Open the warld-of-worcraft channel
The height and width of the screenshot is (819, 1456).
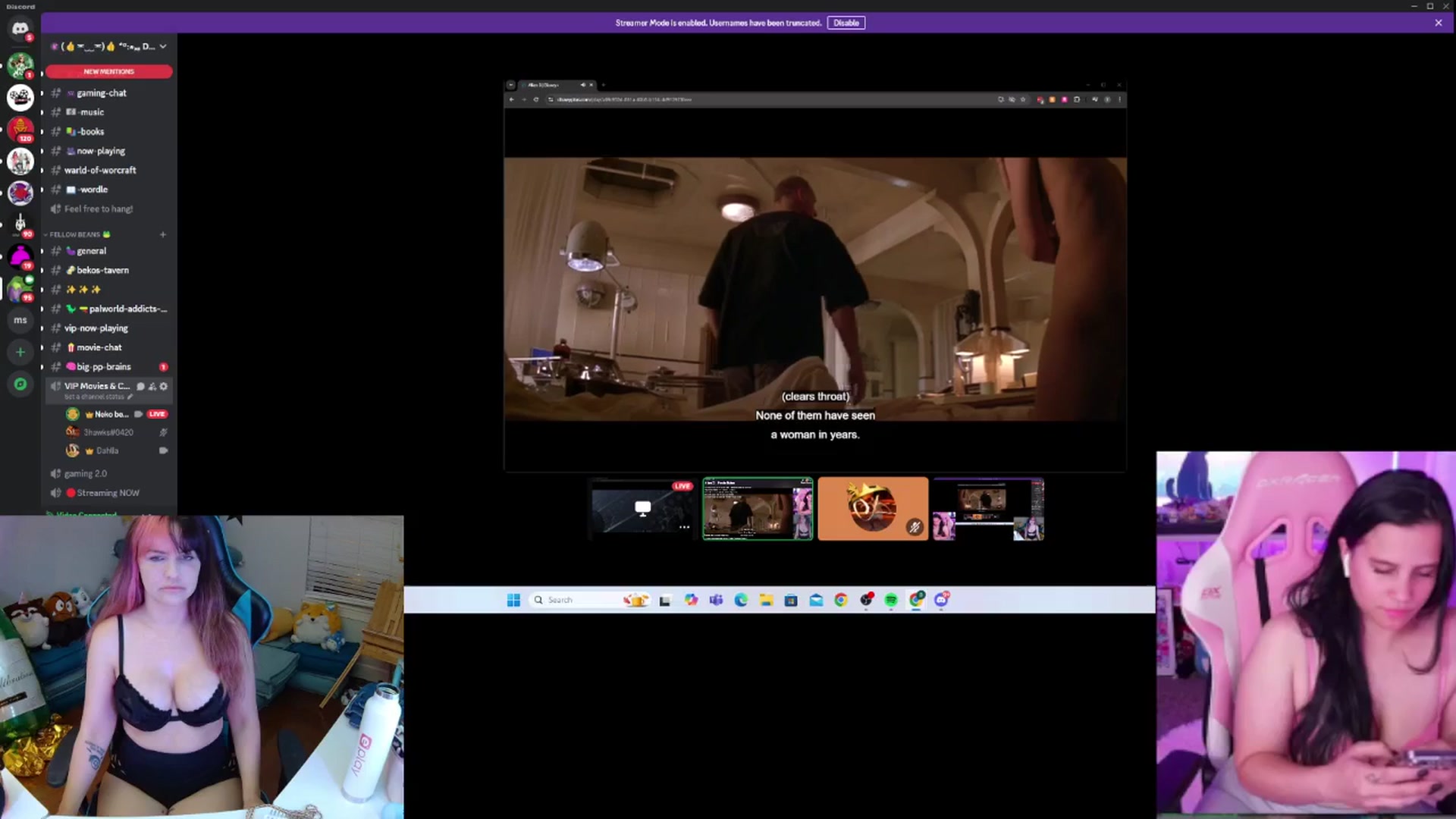(x=109, y=170)
